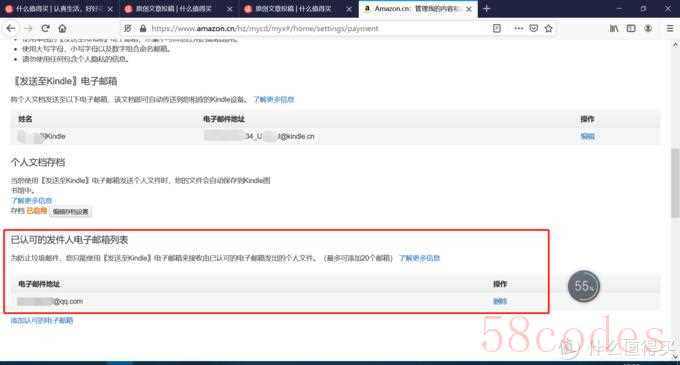The height and width of the screenshot is (365, 680).
Task: Close the Amazon.cn tab
Action: pos(469,9)
